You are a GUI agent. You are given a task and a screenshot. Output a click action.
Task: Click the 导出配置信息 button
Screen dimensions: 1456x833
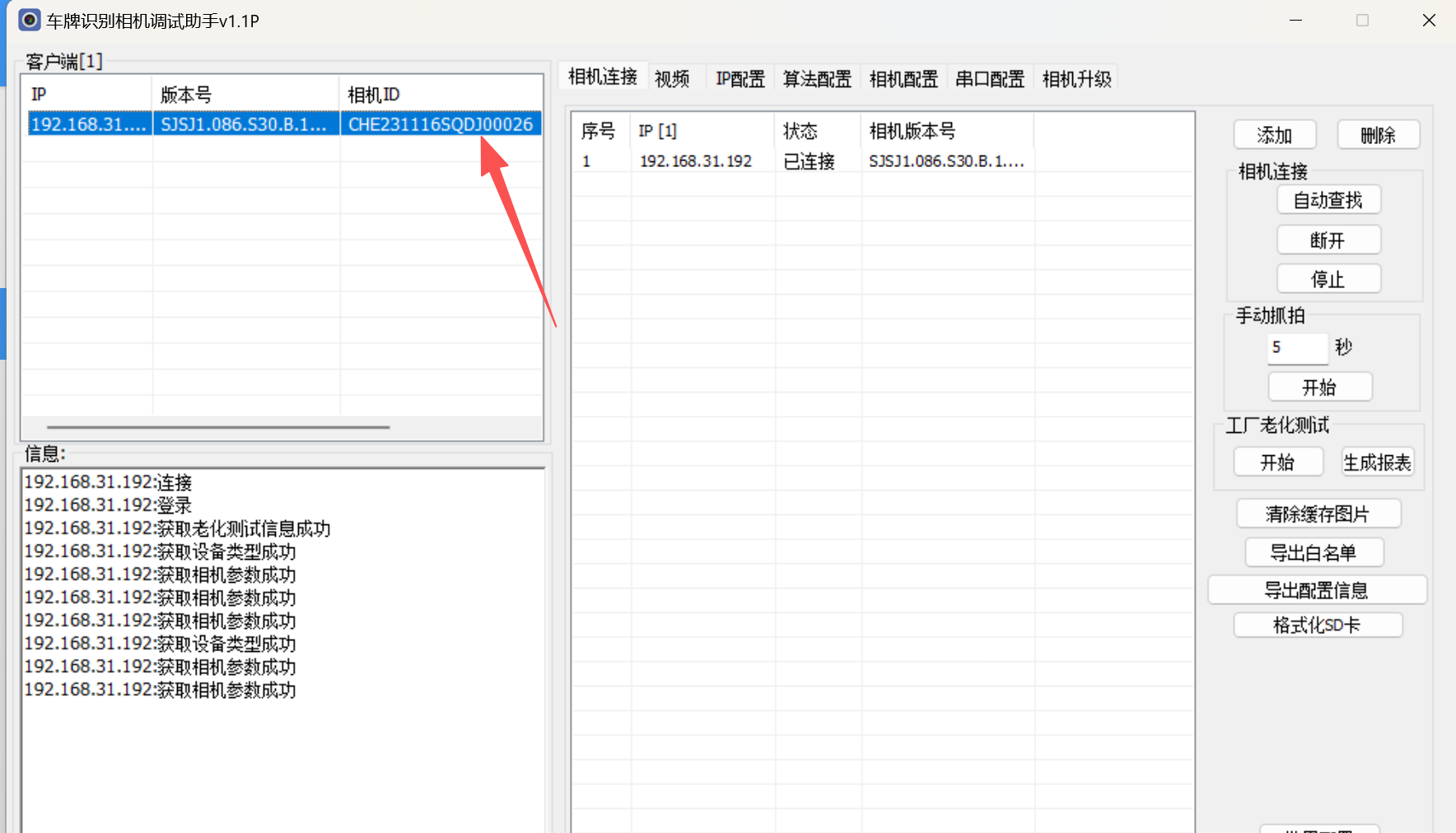pos(1317,590)
